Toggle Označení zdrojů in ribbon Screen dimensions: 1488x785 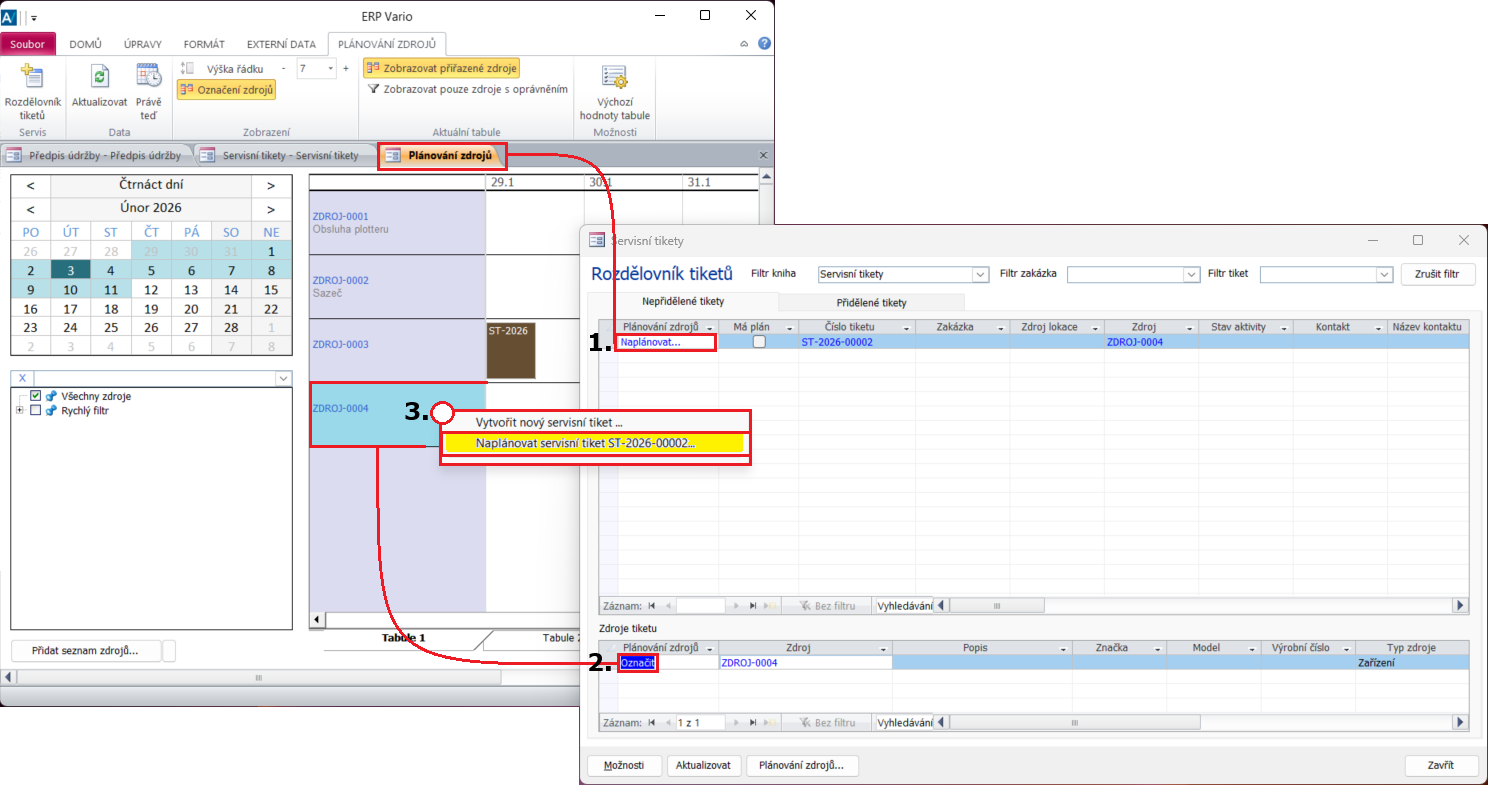point(226,90)
